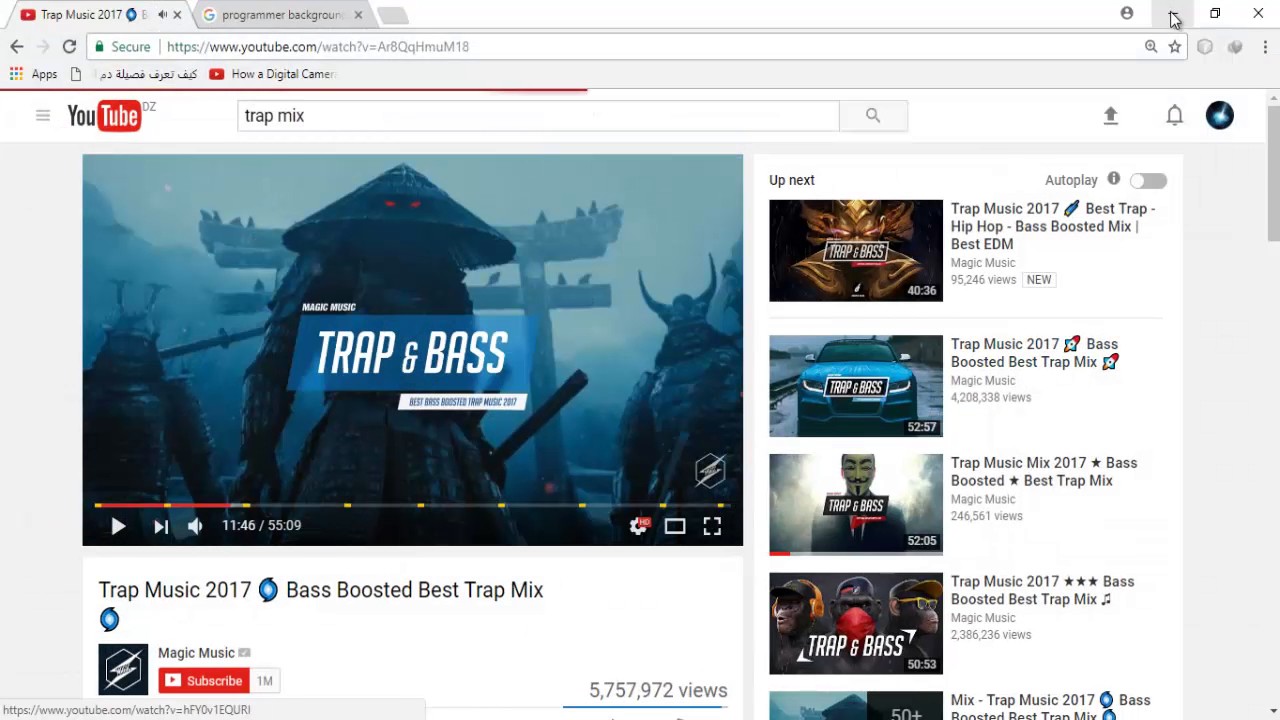
Task: Play the Trap & Bass video
Action: tap(118, 526)
